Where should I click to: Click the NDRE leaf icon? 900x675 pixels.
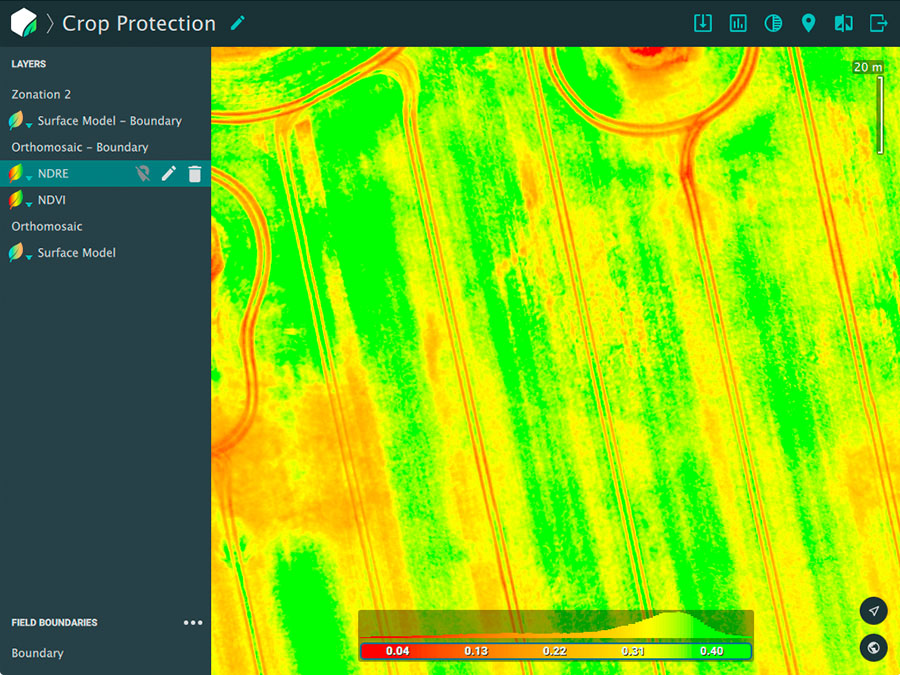15,173
